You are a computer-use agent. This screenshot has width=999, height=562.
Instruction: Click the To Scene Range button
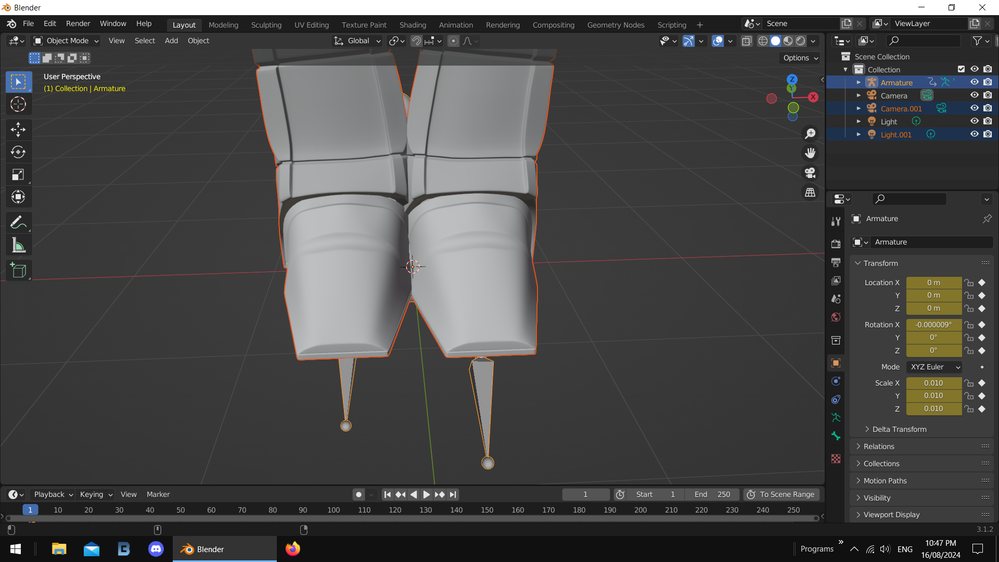pyautogui.click(x=781, y=494)
